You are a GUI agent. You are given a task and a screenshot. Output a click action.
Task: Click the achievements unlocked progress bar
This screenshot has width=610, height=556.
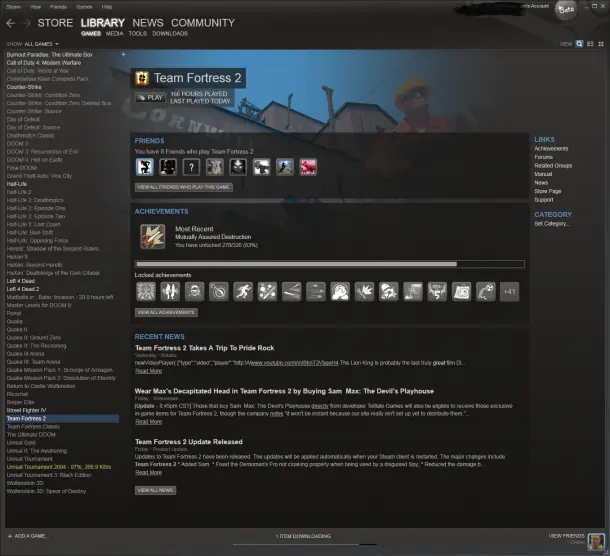point(330,264)
